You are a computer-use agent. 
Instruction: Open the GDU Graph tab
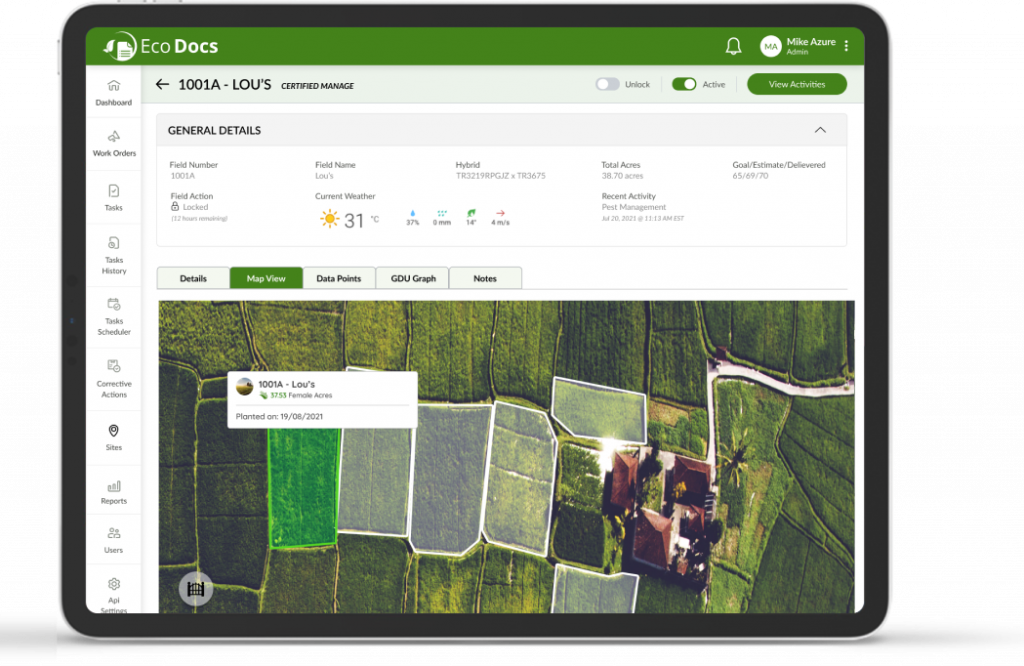click(412, 278)
